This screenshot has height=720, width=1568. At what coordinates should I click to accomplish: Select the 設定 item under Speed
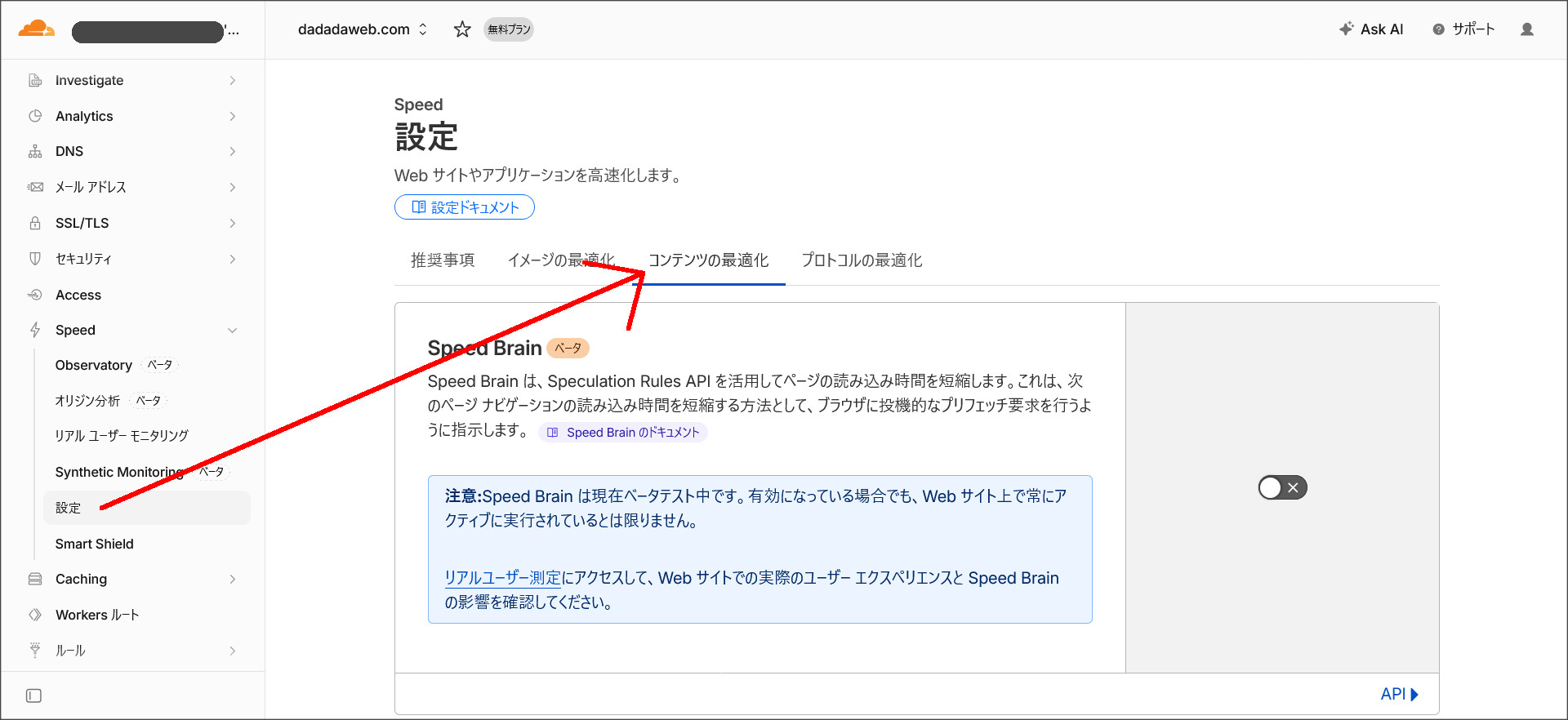click(147, 508)
